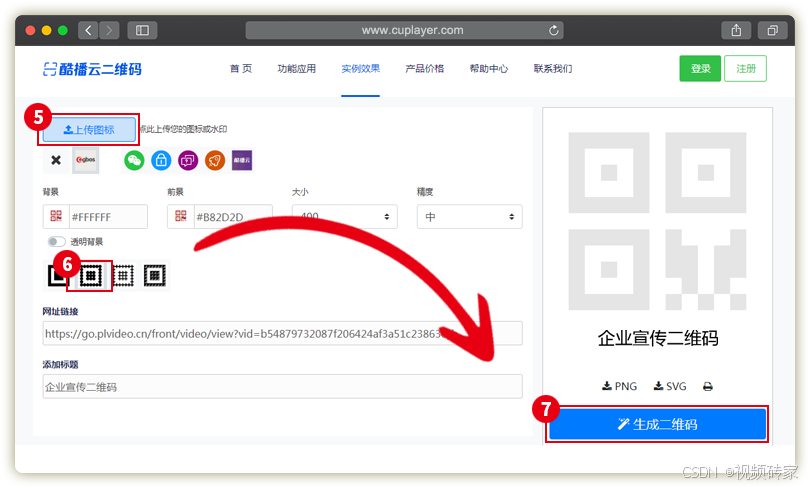
Task: Open the 背景 color picker swatch
Action: pos(56,216)
